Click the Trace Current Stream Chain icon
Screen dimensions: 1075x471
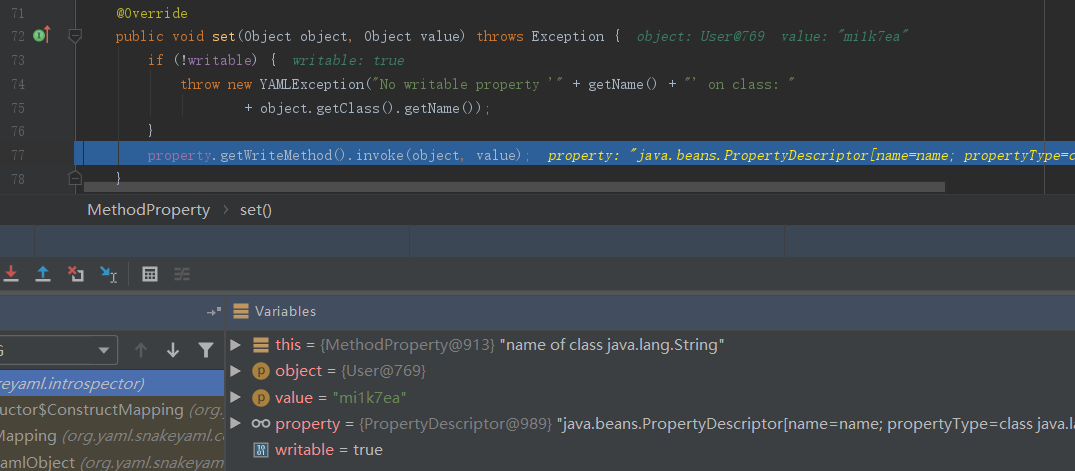click(181, 273)
